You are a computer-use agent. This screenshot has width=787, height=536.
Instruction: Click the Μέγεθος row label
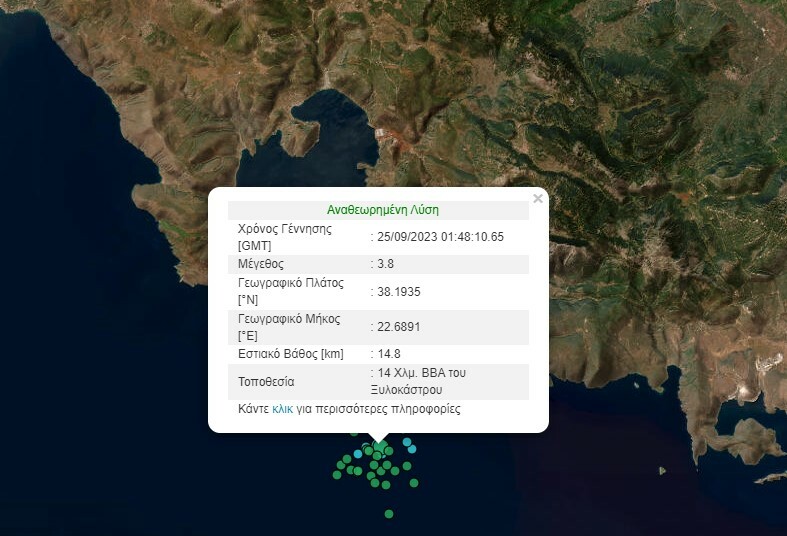click(261, 264)
